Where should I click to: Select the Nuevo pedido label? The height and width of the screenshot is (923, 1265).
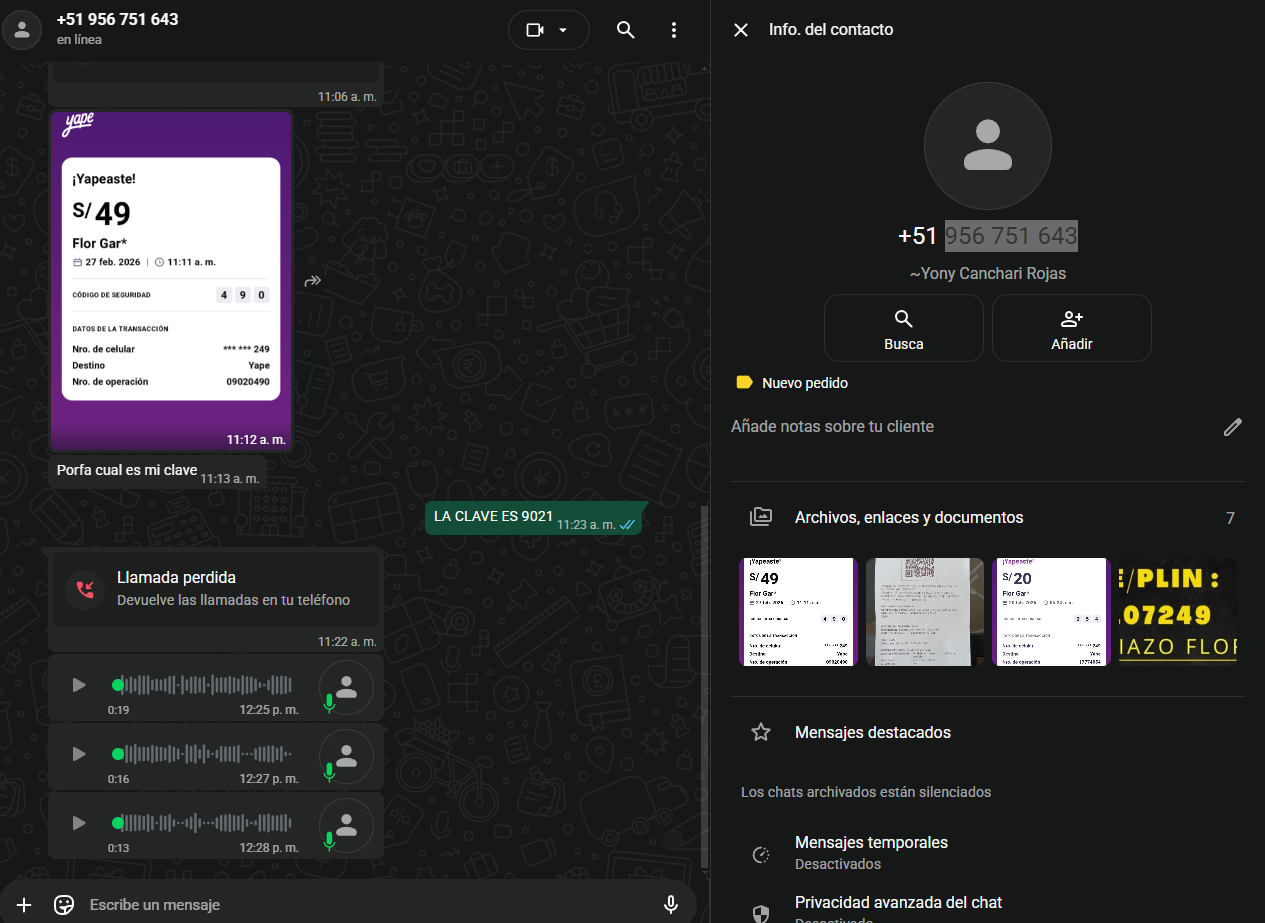click(804, 383)
